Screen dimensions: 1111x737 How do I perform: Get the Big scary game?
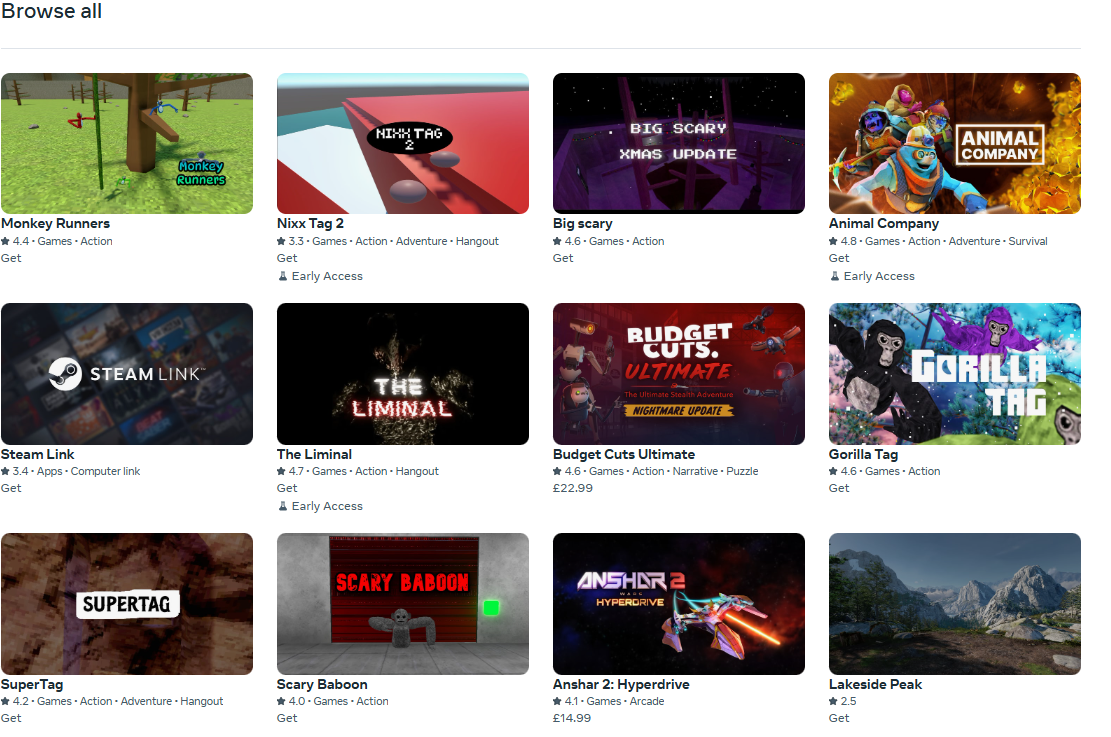563,258
